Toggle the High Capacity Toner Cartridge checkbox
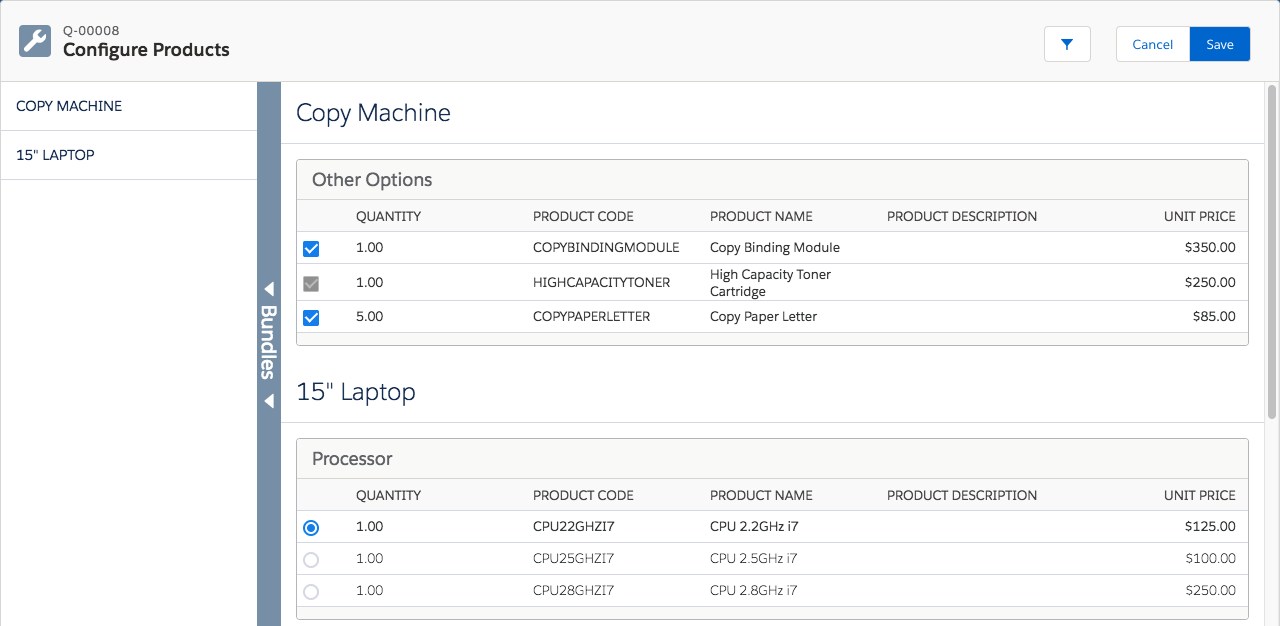This screenshot has height=626, width=1280. tap(311, 283)
